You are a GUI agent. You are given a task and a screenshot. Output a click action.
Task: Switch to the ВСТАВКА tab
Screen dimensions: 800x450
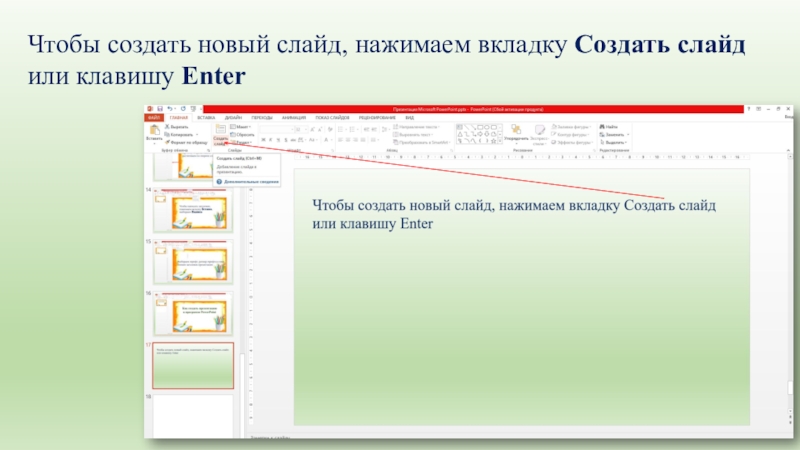(x=206, y=118)
